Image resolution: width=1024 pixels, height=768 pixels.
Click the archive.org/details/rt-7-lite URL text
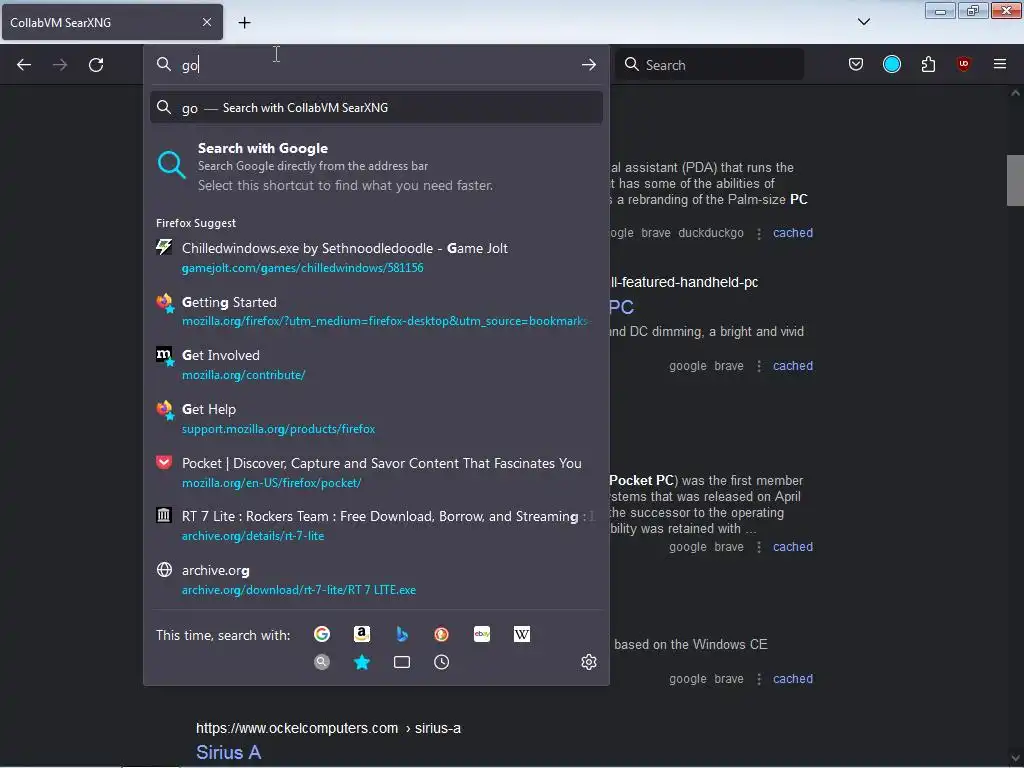click(x=253, y=536)
